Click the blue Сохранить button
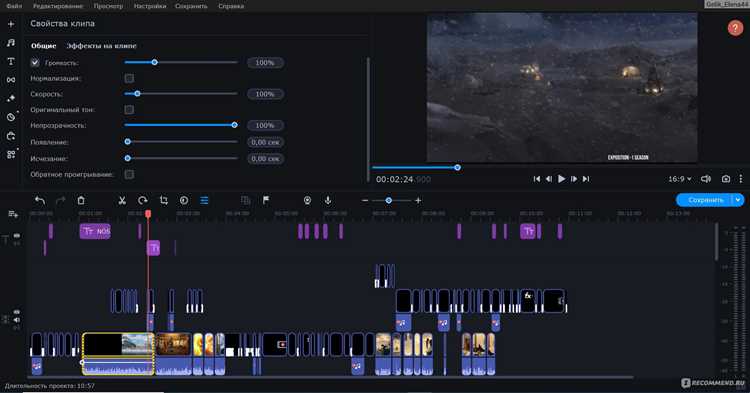The width and height of the screenshot is (750, 393). click(705, 200)
